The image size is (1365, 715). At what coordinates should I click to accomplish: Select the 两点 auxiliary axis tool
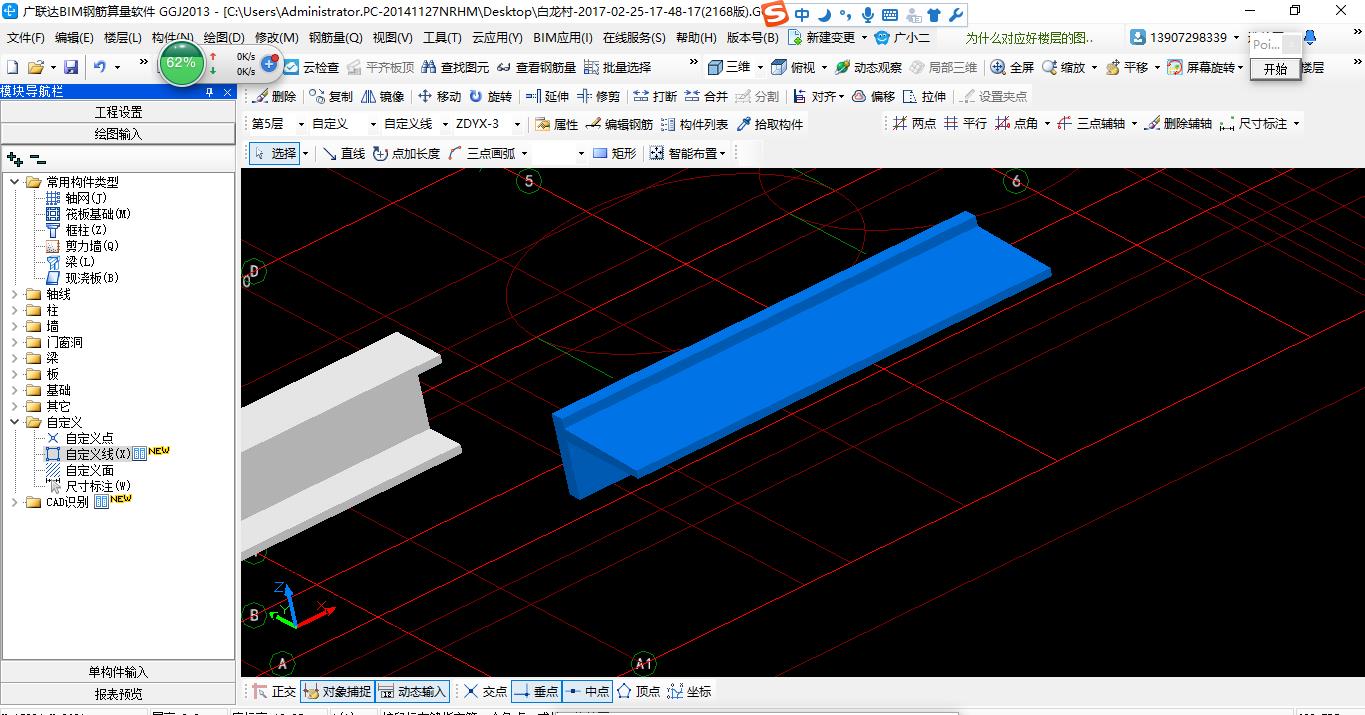pyautogui.click(x=915, y=124)
